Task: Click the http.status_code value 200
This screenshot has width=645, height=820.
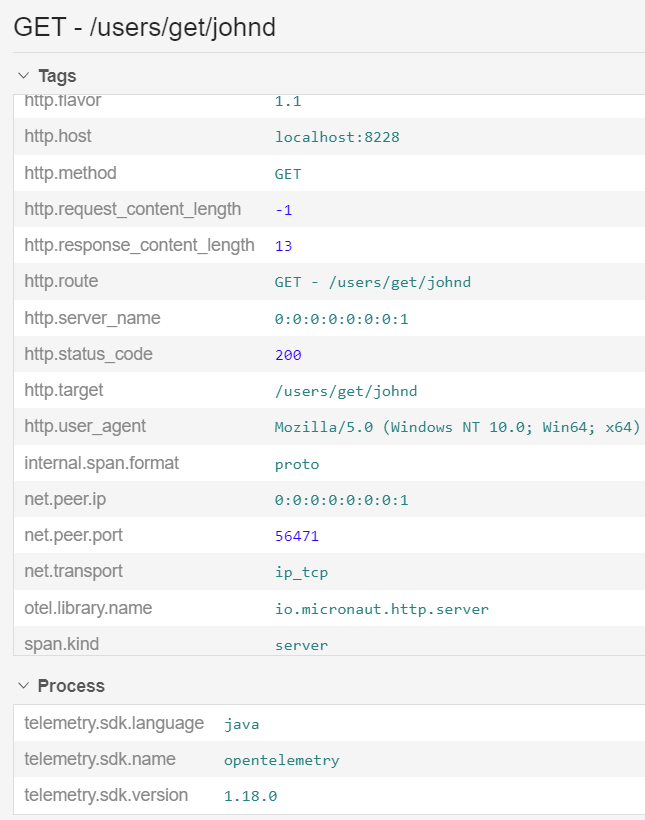Action: point(287,354)
